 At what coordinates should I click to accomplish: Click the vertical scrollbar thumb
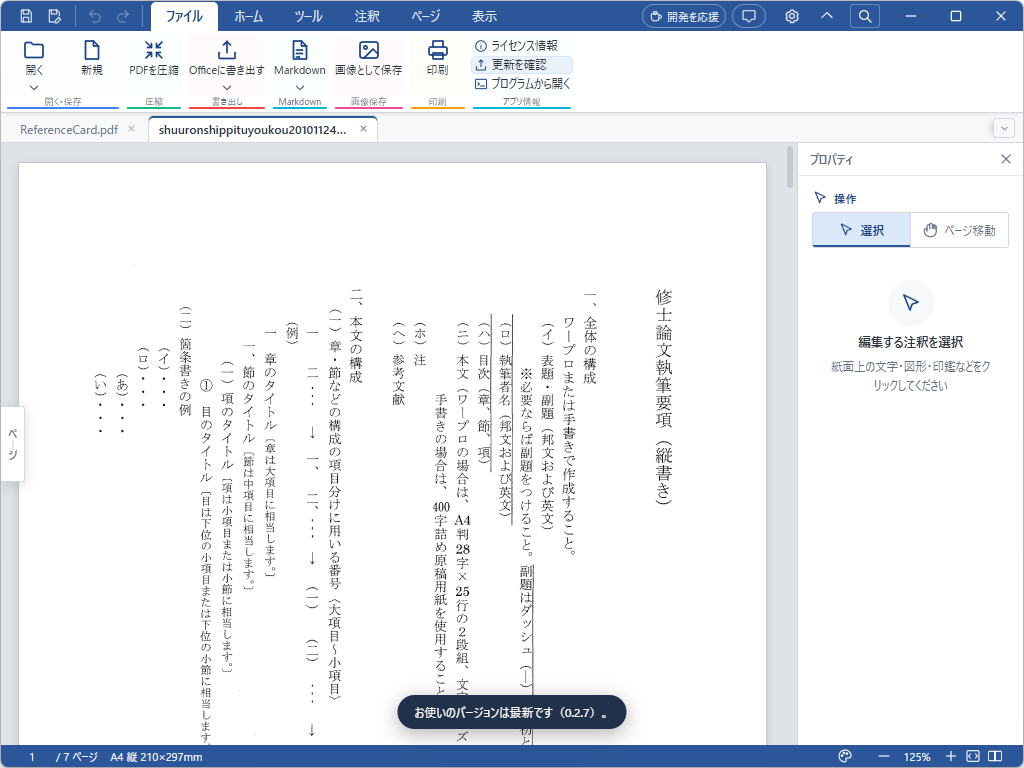[x=790, y=167]
